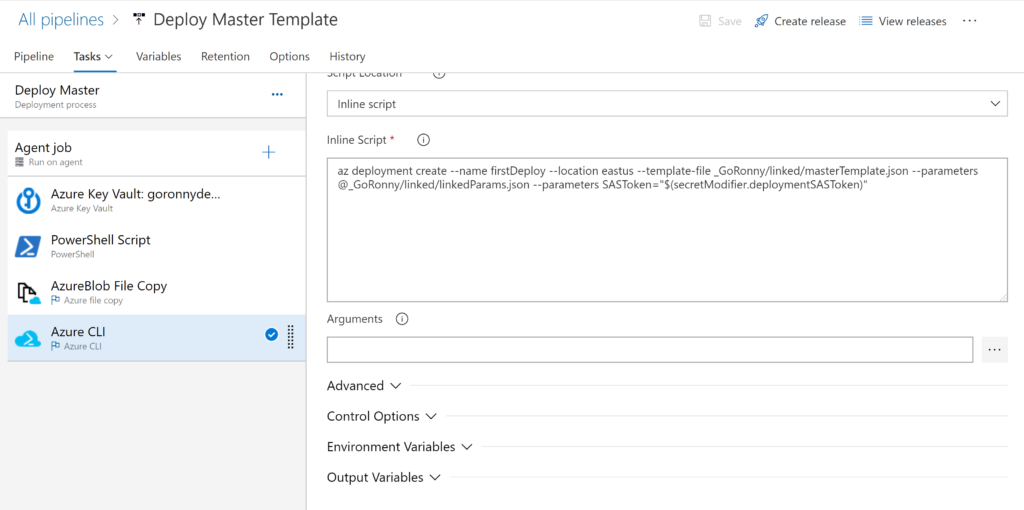Click the Create release button label
This screenshot has height=510, width=1024.
click(x=810, y=22)
